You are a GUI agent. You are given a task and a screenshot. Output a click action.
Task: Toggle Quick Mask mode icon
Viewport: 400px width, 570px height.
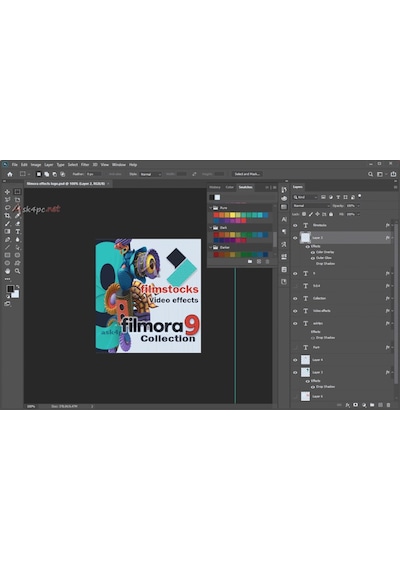[7, 304]
